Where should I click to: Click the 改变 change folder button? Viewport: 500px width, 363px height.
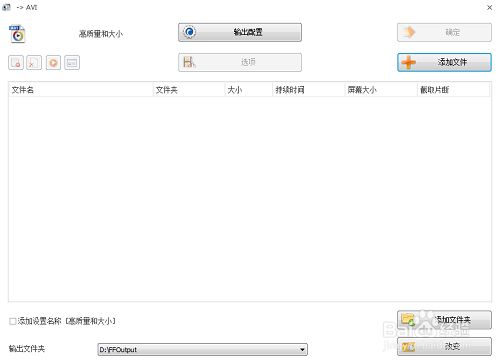click(x=444, y=346)
